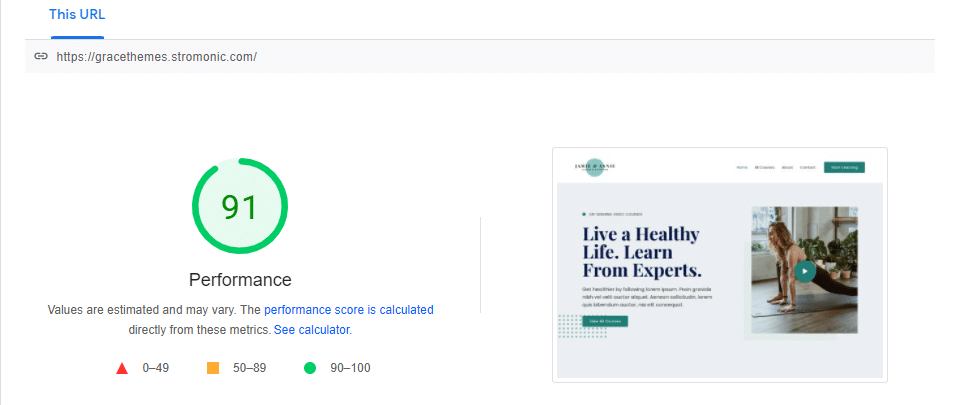Viewport: 957px width, 405px height.
Task: Click the Live a Healthy Life headline
Action: point(642,252)
